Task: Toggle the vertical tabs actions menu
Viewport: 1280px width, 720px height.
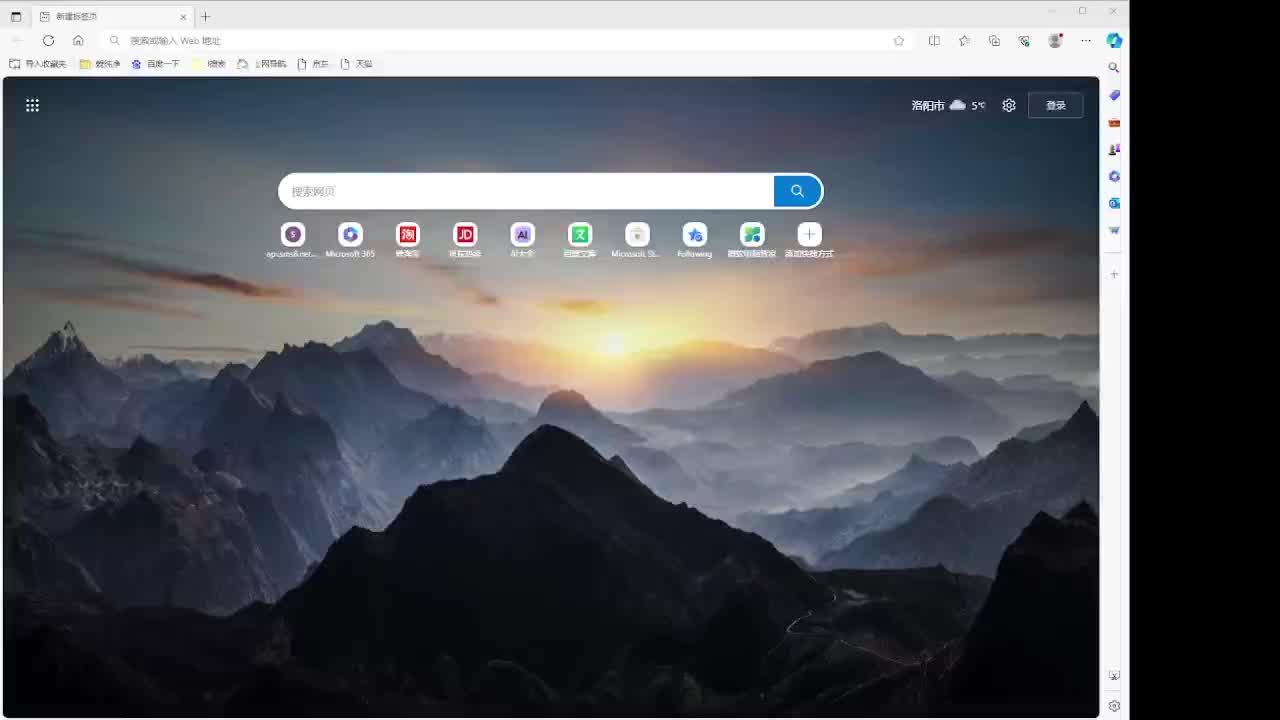Action: (16, 17)
